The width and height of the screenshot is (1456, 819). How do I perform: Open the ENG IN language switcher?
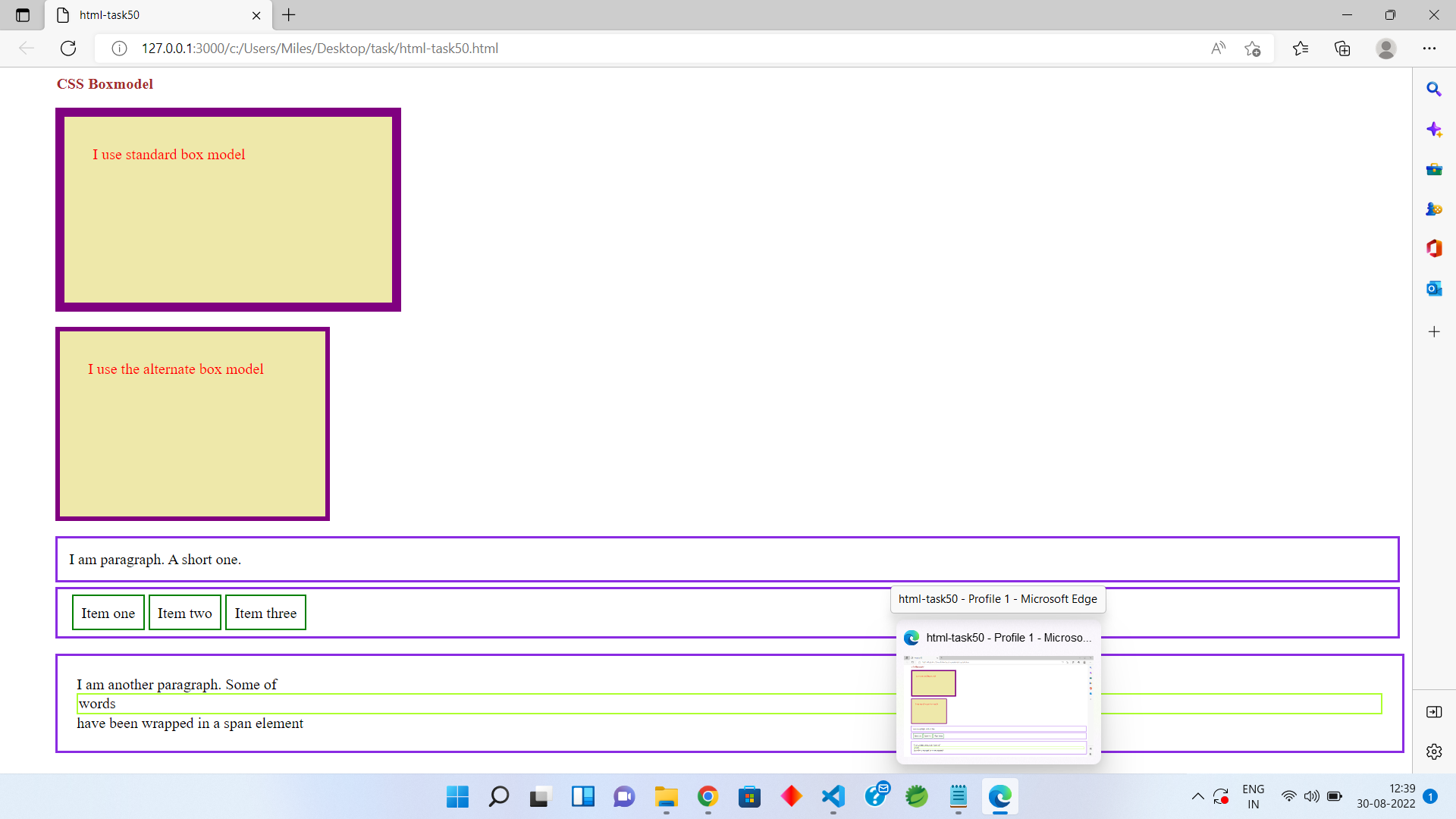(x=1254, y=795)
